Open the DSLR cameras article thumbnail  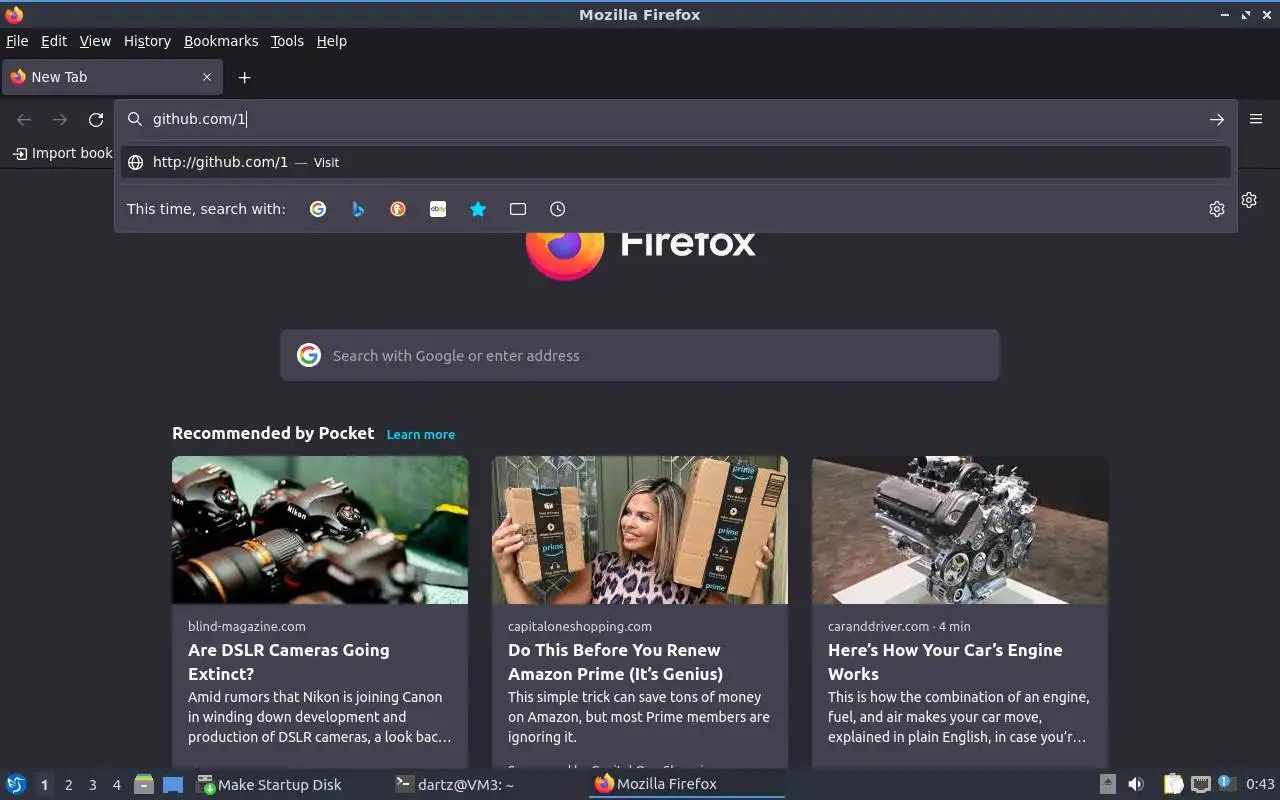320,530
